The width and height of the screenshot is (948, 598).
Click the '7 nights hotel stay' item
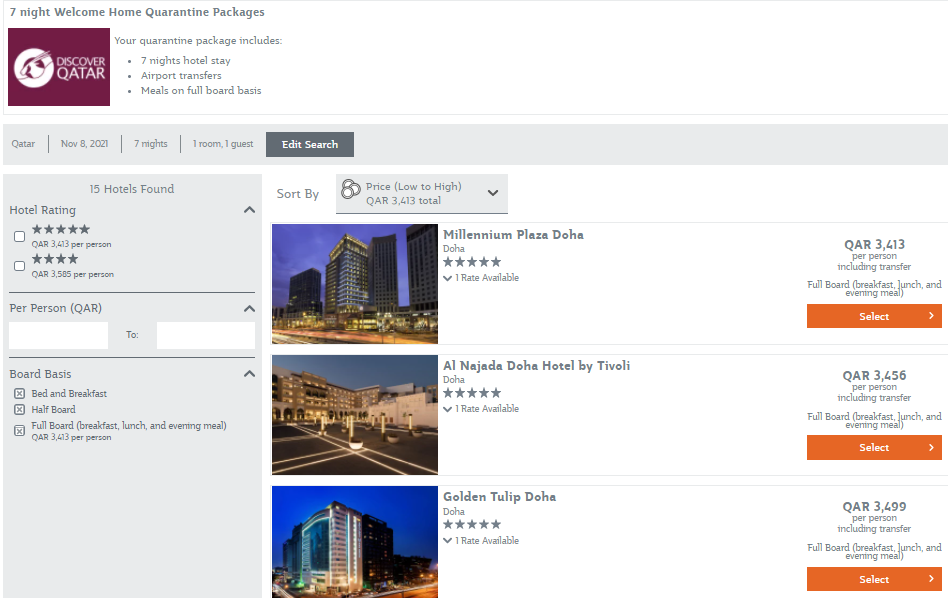[x=186, y=60]
